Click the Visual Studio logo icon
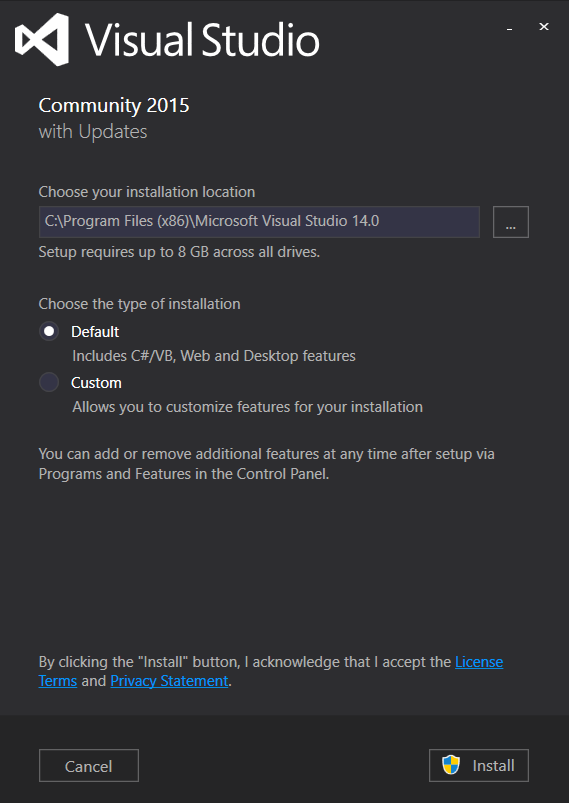569x803 pixels. pos(42,39)
